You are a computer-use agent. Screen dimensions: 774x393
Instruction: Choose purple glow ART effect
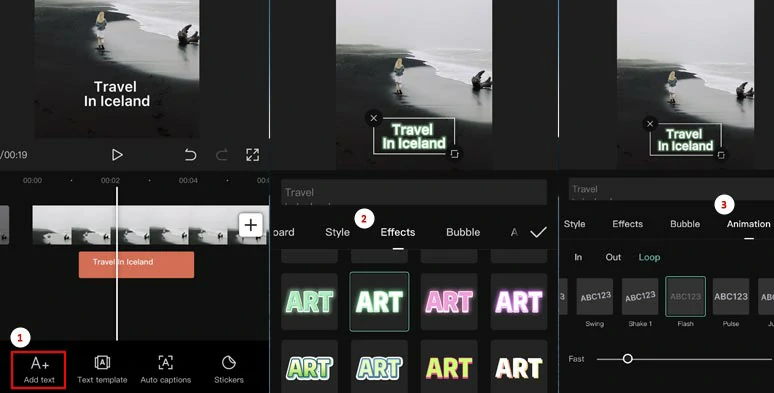pyautogui.click(x=519, y=302)
